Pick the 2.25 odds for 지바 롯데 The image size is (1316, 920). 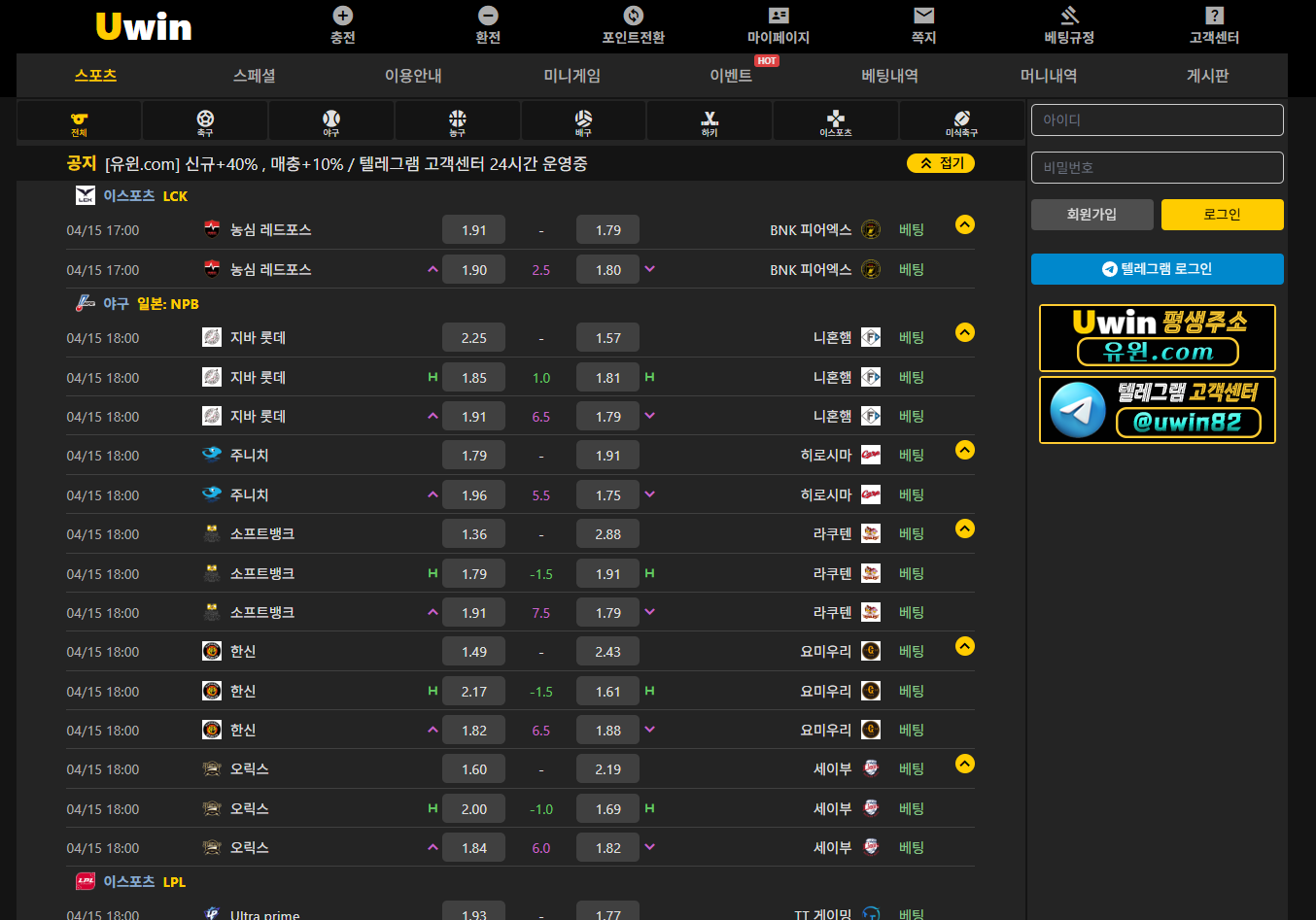click(x=473, y=338)
